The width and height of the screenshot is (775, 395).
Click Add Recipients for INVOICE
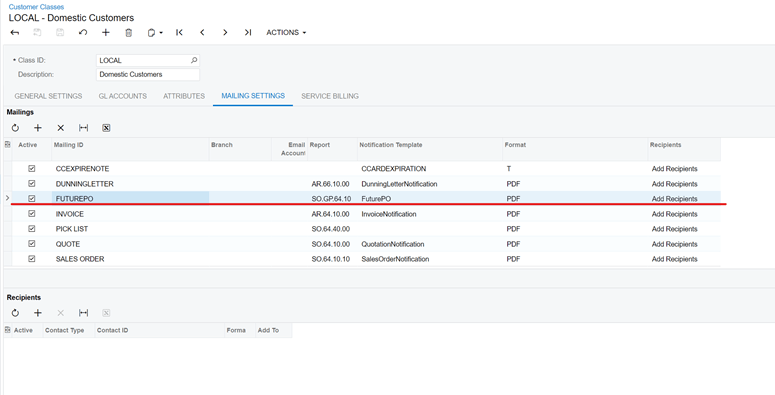(x=674, y=214)
